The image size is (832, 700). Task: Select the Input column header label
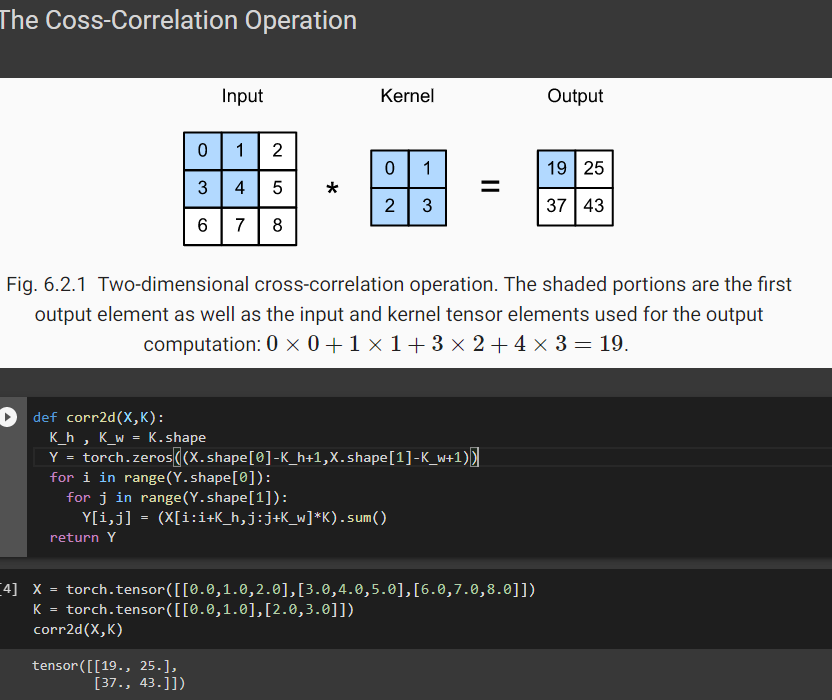click(x=242, y=96)
